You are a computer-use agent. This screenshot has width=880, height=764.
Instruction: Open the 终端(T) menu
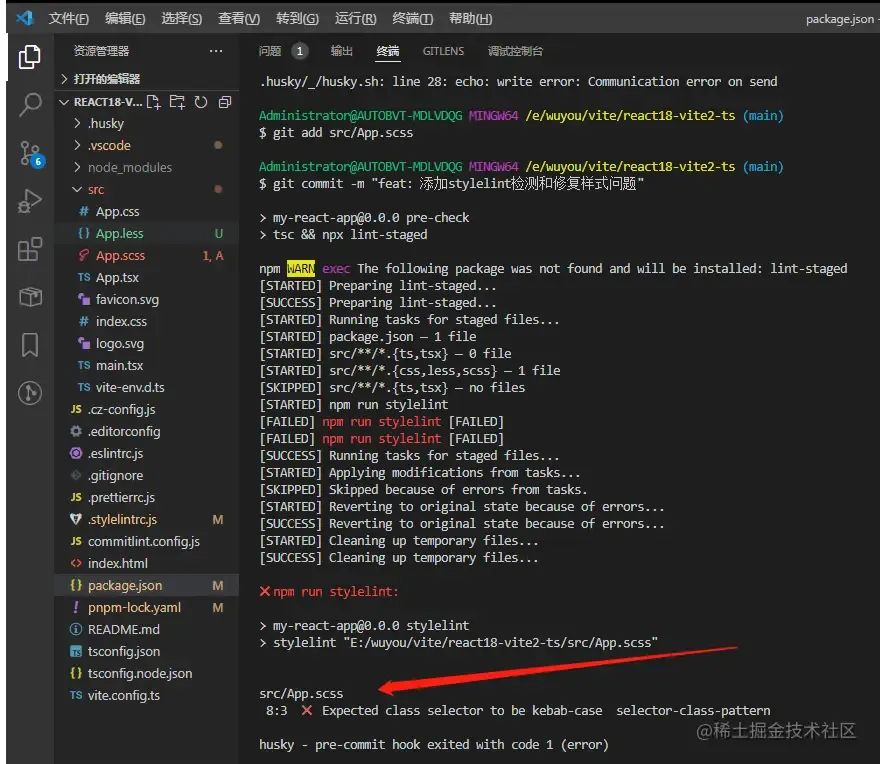coord(412,19)
